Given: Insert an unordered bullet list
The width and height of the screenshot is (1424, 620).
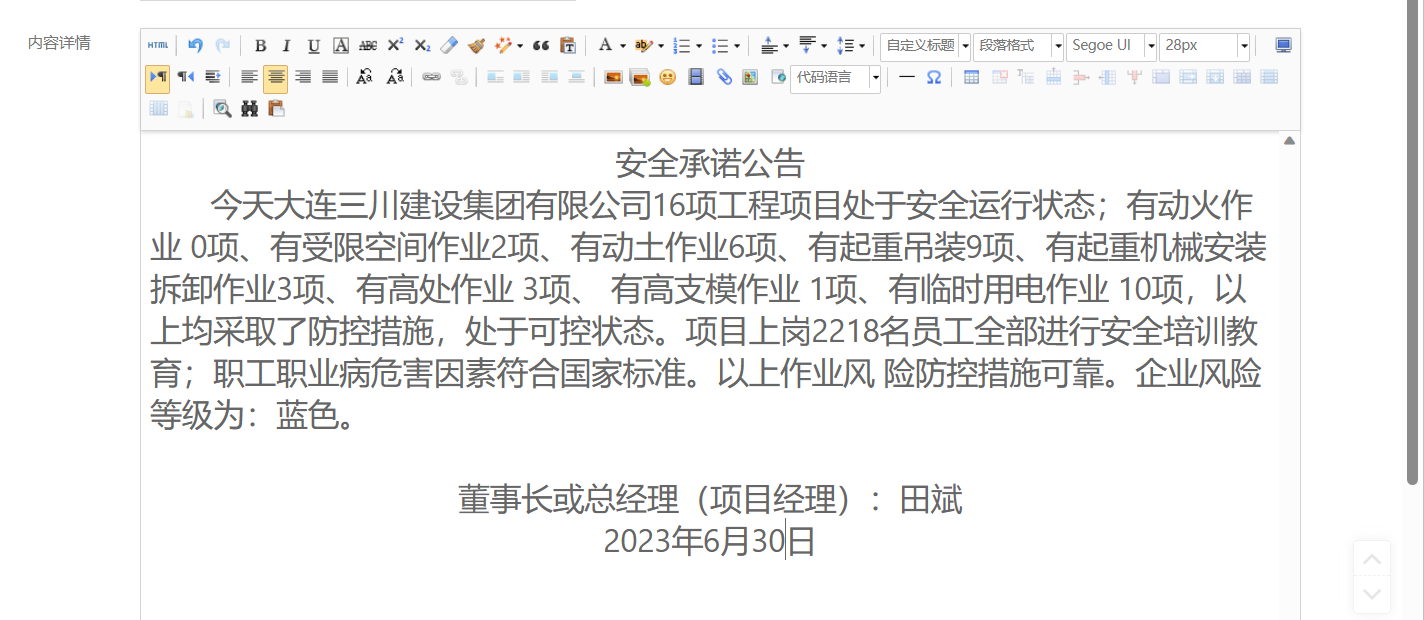Looking at the screenshot, I should click(x=720, y=45).
